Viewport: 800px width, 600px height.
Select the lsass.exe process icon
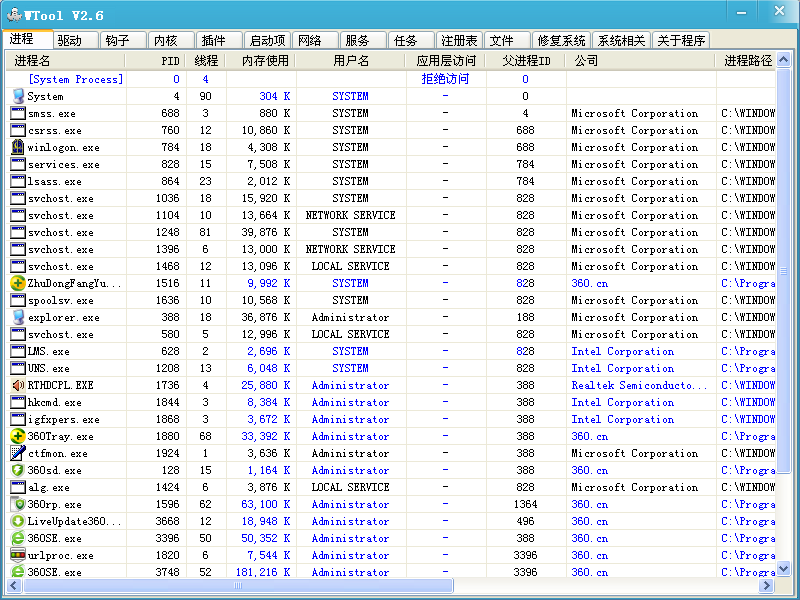(18, 181)
